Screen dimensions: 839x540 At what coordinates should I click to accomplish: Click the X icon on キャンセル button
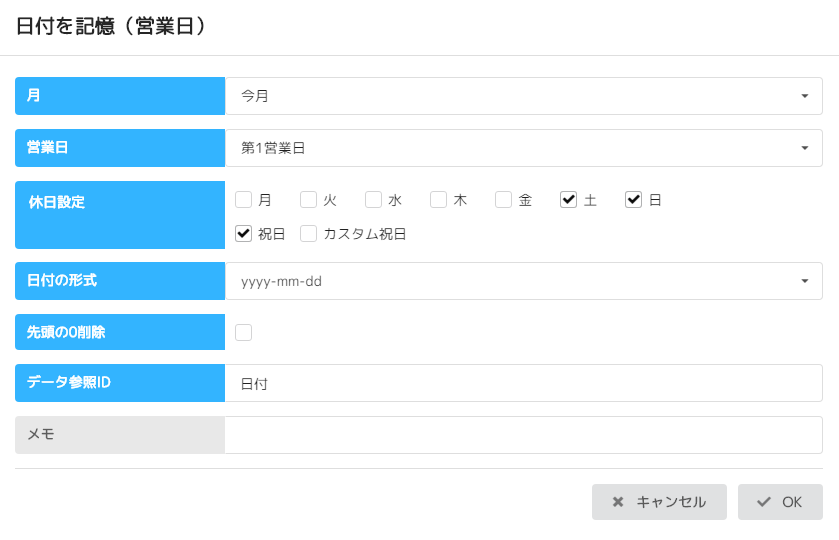pos(618,502)
